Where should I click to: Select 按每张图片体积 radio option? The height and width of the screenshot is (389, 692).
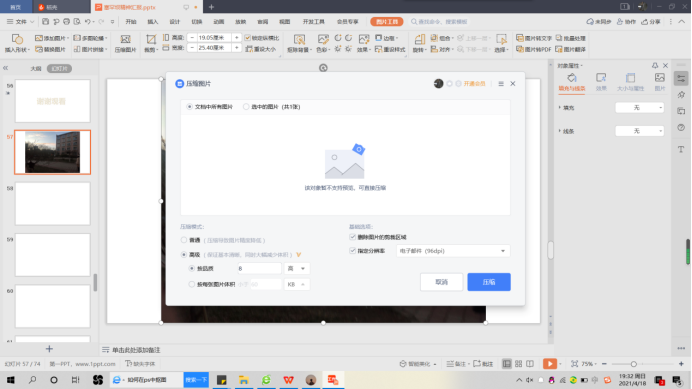pos(192,284)
